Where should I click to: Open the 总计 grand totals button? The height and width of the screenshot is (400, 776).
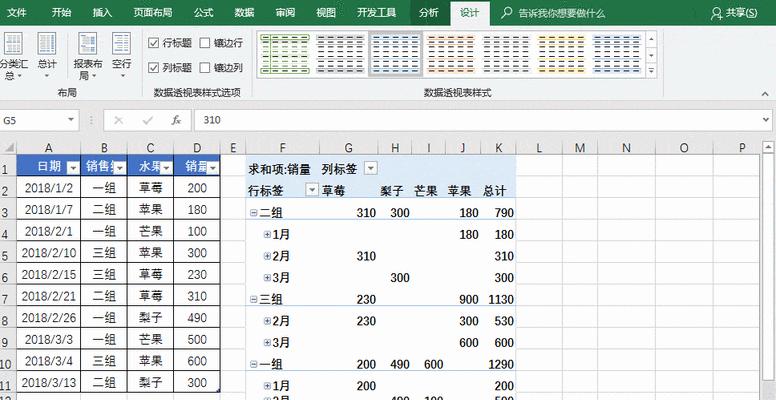(x=47, y=56)
